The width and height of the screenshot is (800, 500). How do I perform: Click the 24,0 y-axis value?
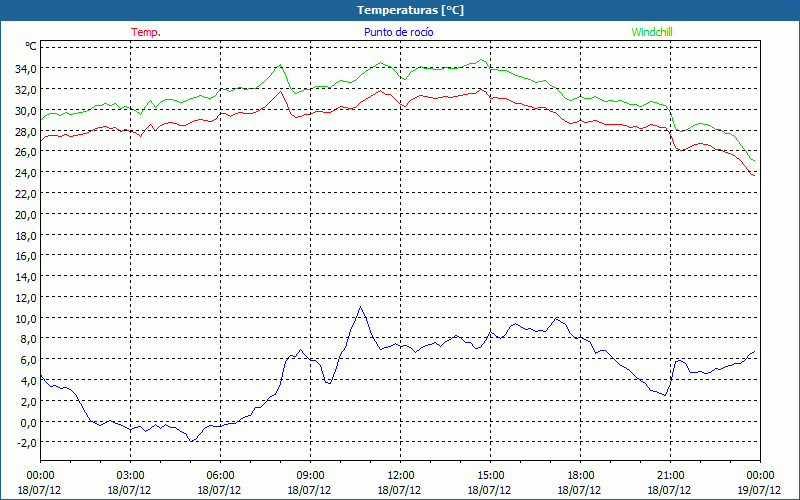26,173
